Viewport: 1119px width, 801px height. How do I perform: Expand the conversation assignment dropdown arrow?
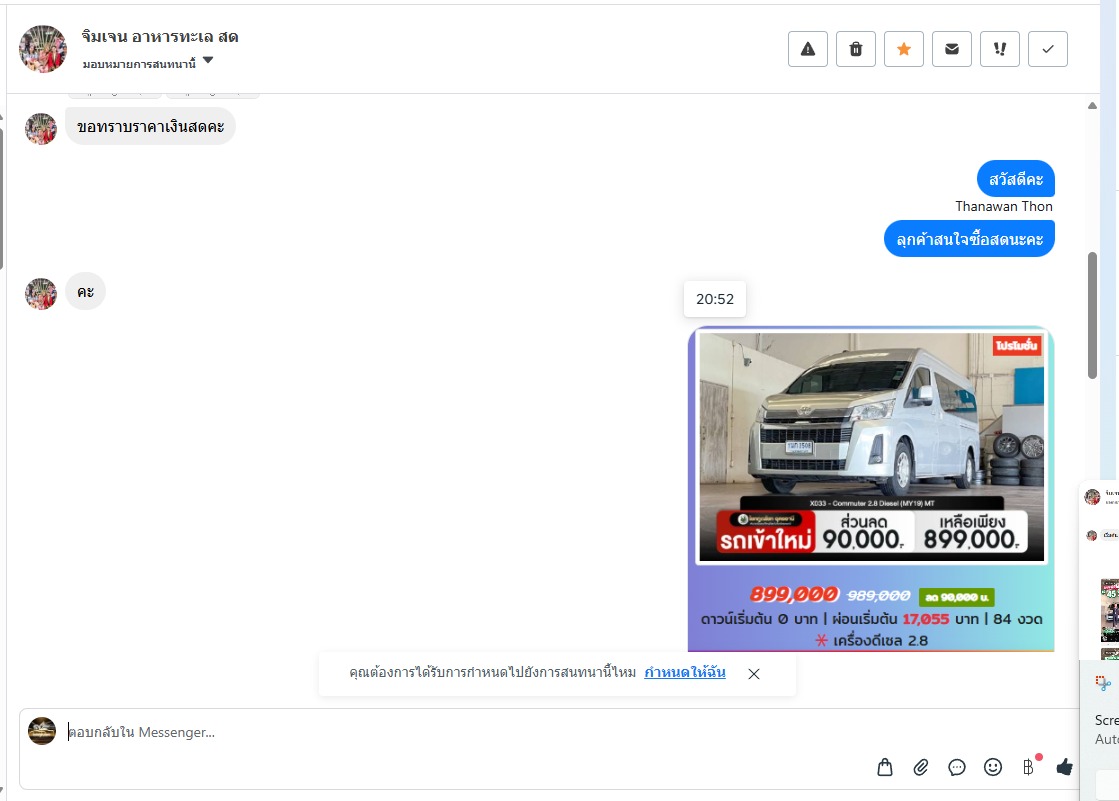pos(208,61)
